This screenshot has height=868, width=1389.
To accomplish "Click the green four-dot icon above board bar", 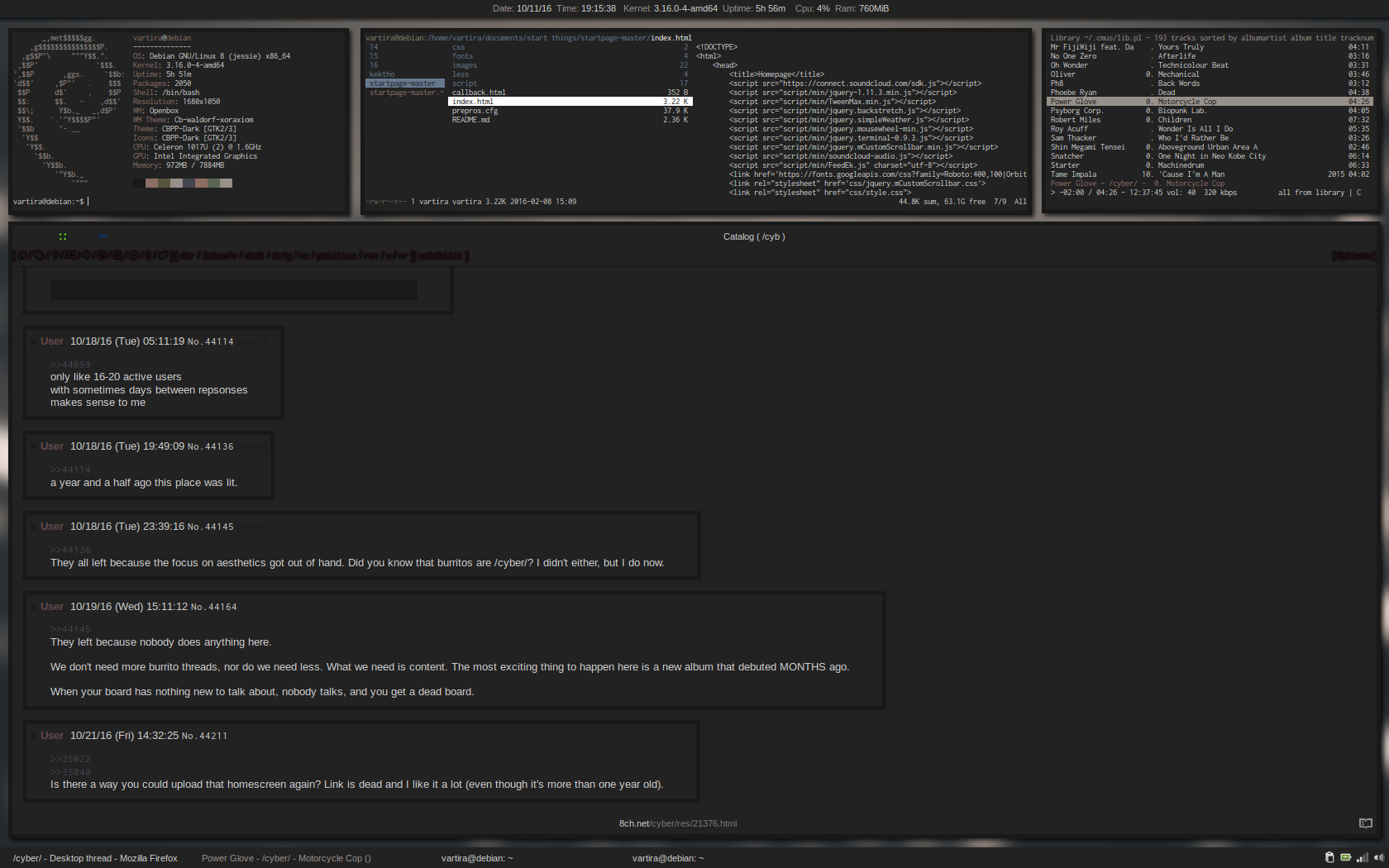I will pos(63,236).
